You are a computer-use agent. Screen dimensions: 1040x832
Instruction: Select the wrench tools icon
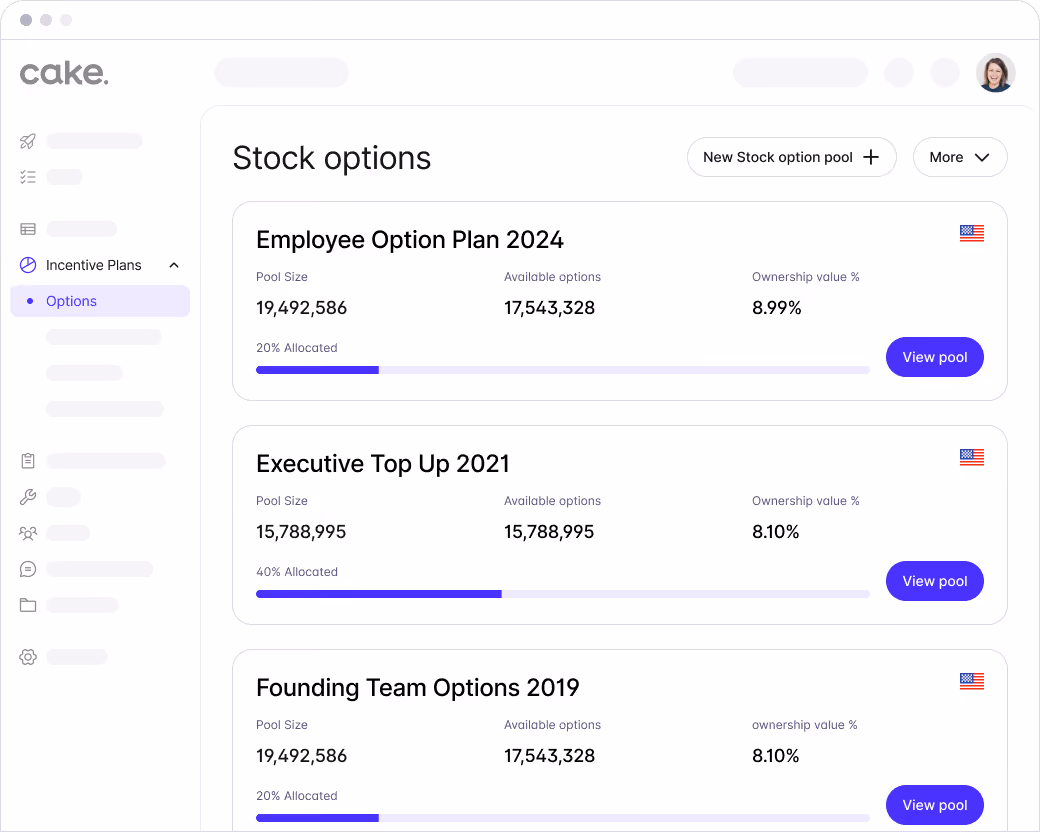tap(28, 497)
